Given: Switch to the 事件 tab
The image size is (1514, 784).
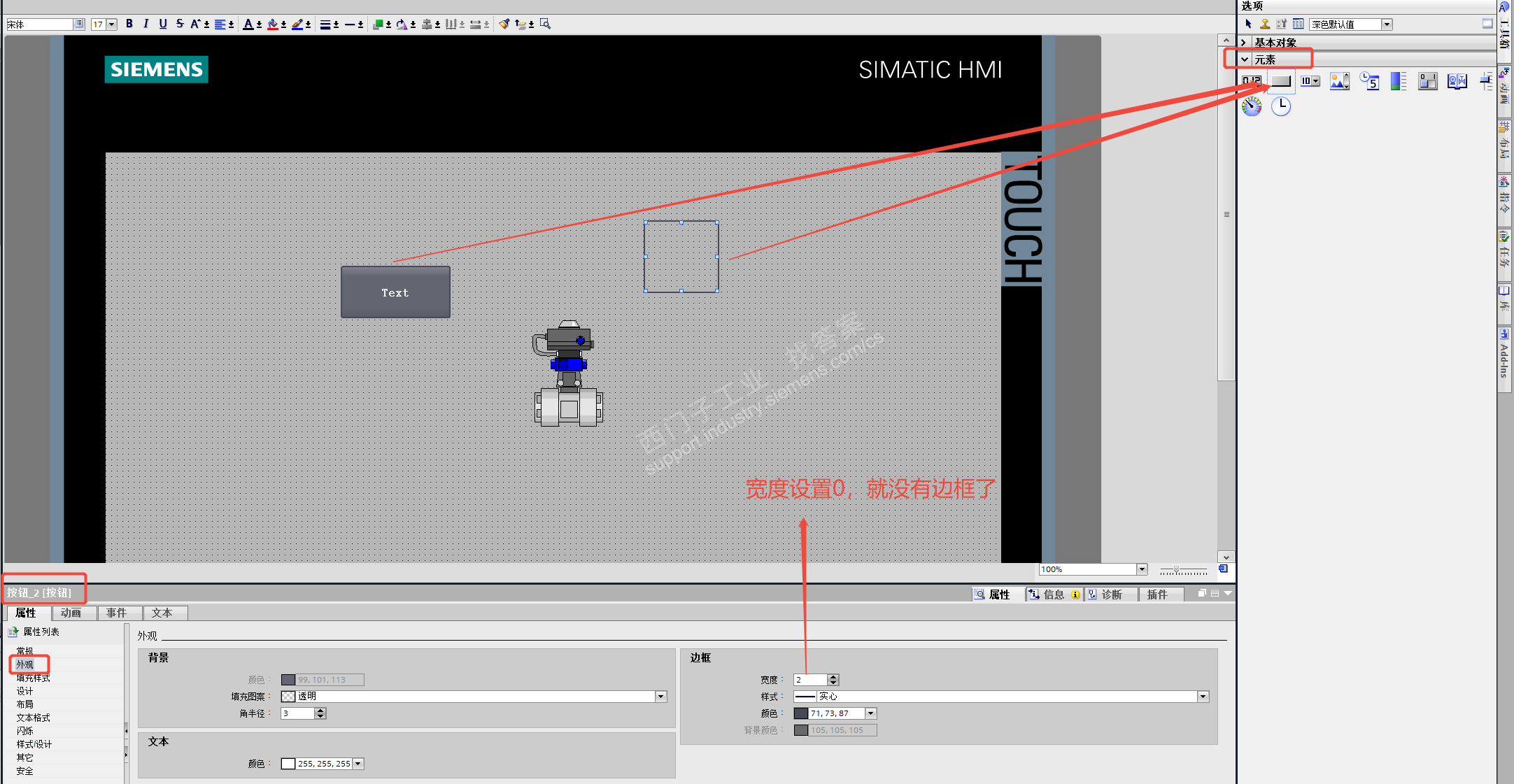Looking at the screenshot, I should pyautogui.click(x=116, y=613).
